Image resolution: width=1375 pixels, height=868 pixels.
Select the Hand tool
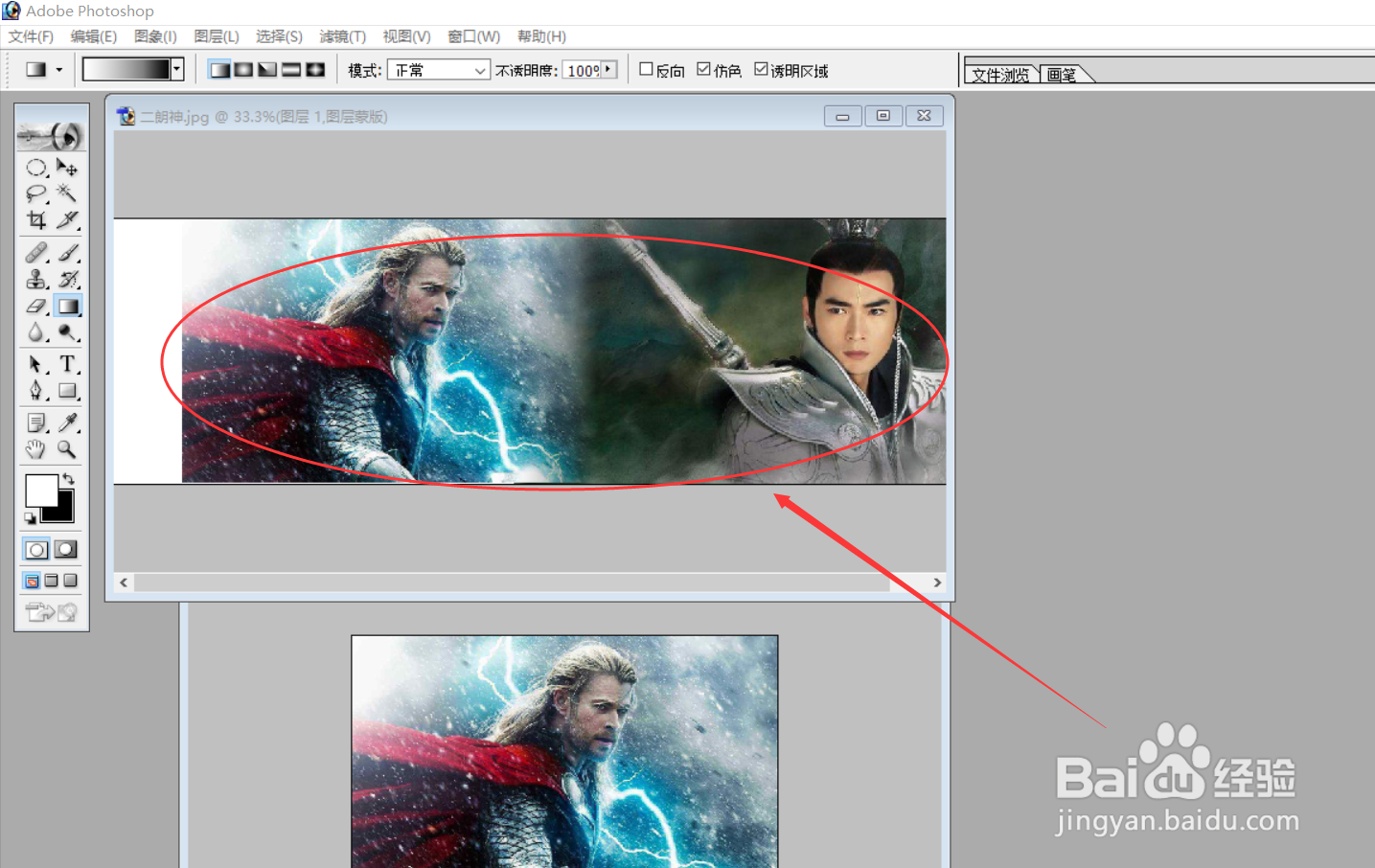(x=36, y=449)
